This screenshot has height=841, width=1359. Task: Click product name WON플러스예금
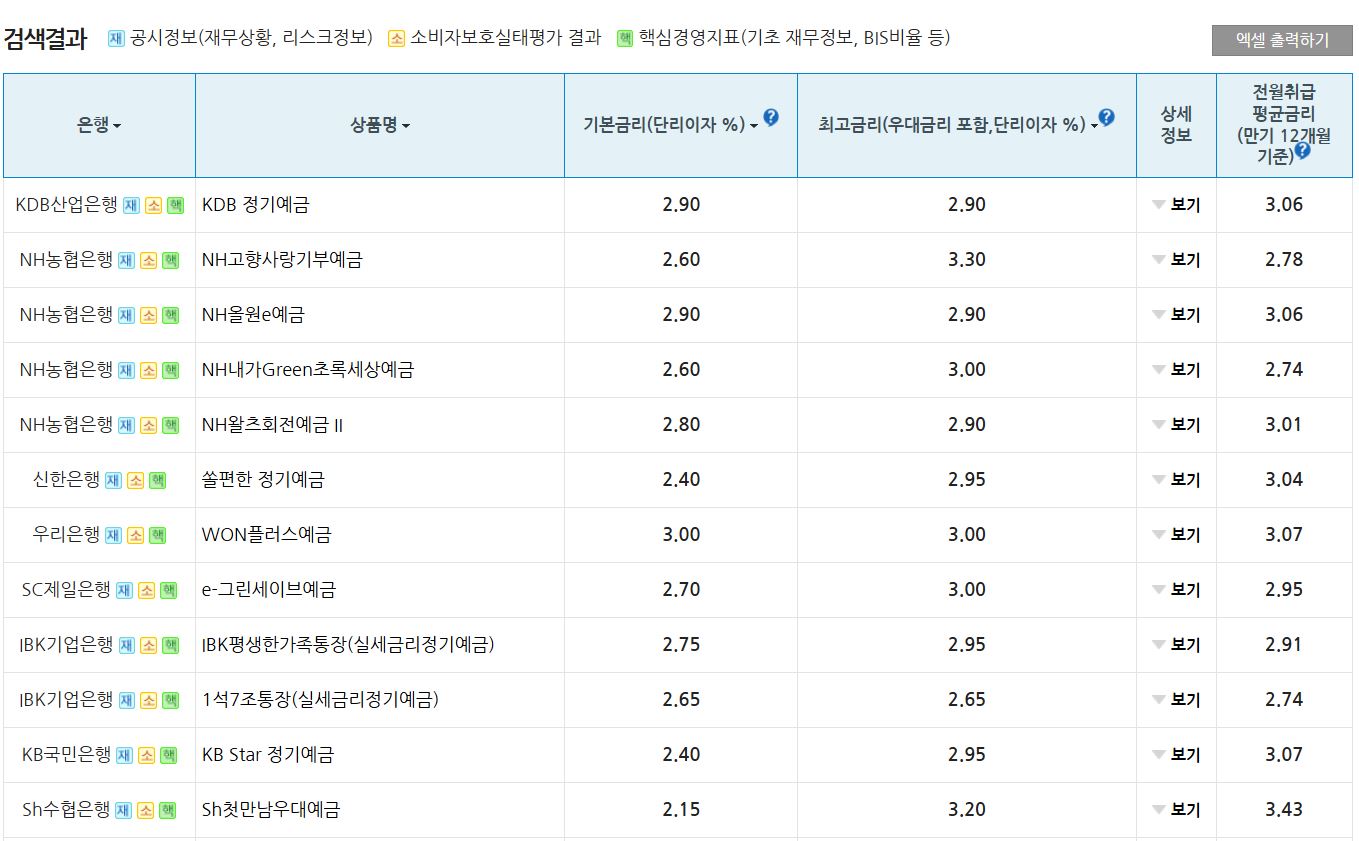click(267, 535)
